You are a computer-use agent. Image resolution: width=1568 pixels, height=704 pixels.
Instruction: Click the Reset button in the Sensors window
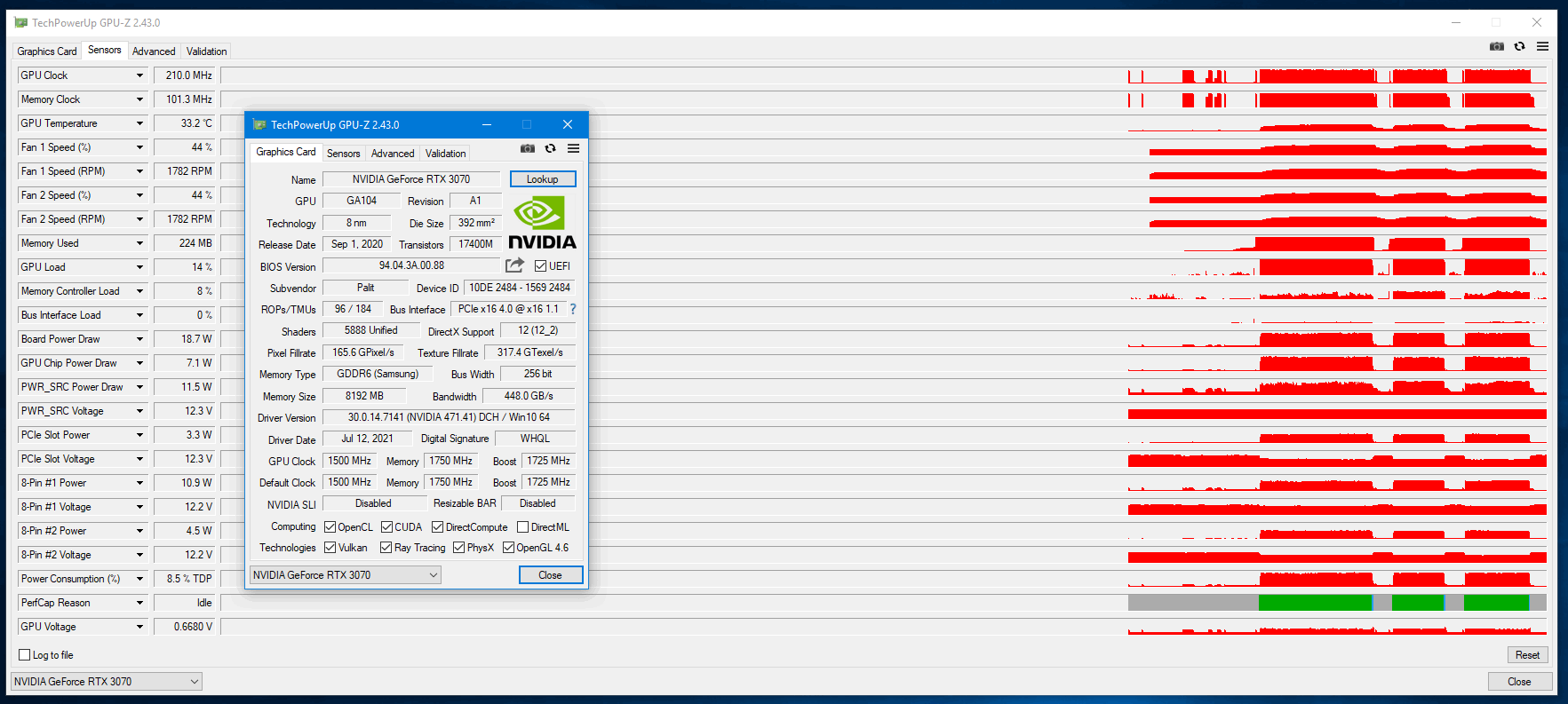tap(1528, 654)
